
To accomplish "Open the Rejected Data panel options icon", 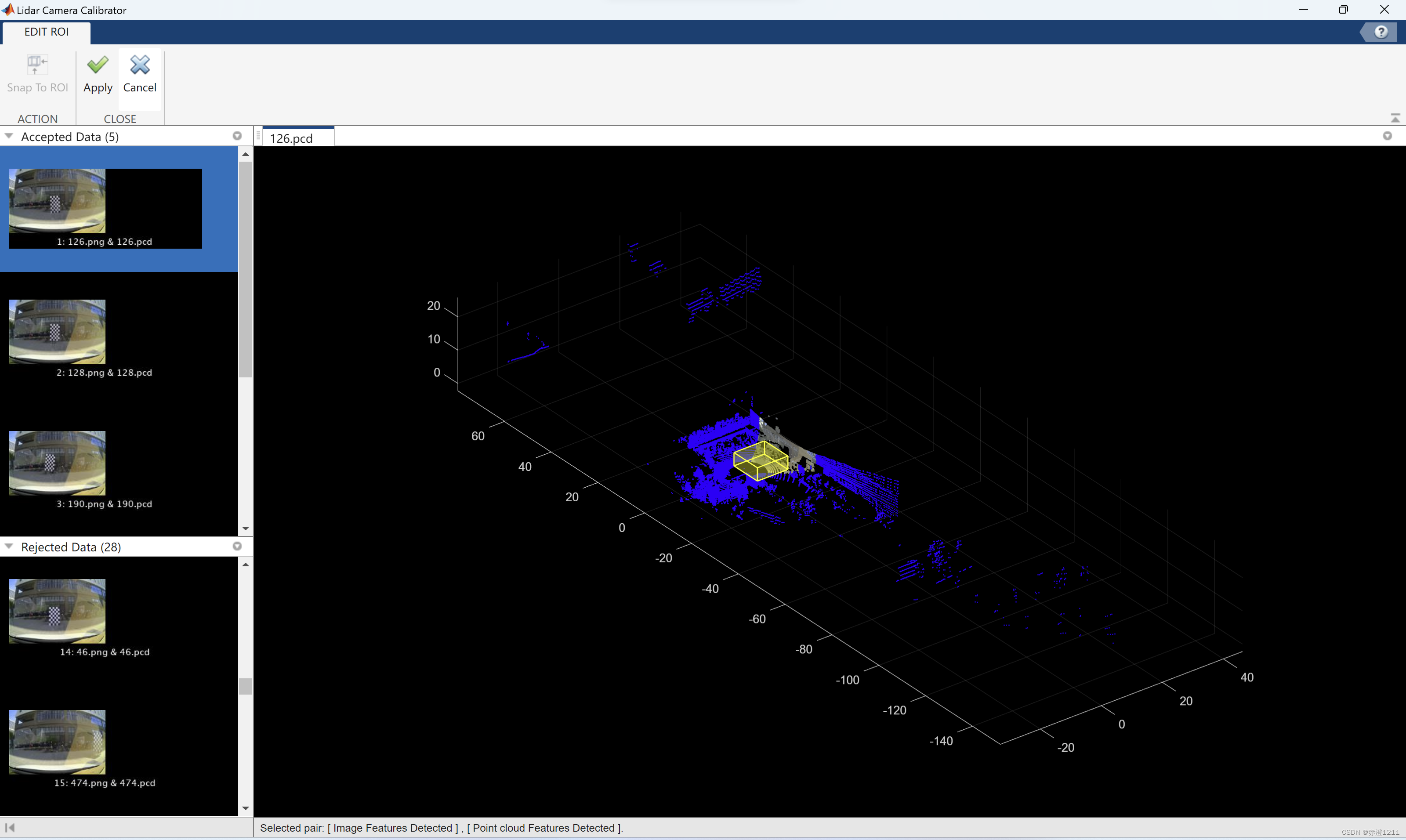I will click(x=237, y=546).
